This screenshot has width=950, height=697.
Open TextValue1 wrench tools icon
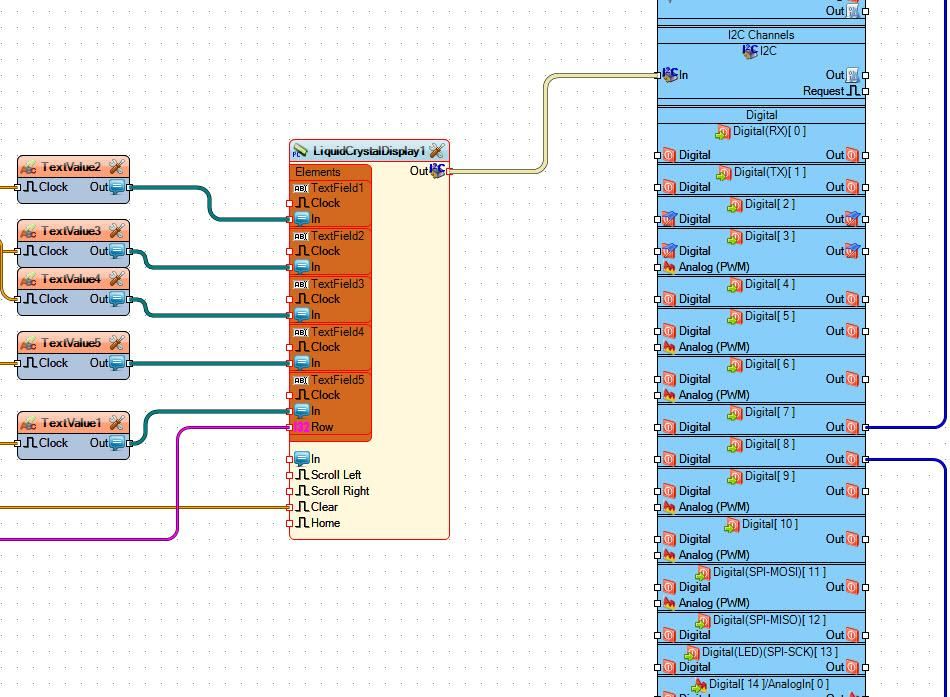[x=117, y=423]
